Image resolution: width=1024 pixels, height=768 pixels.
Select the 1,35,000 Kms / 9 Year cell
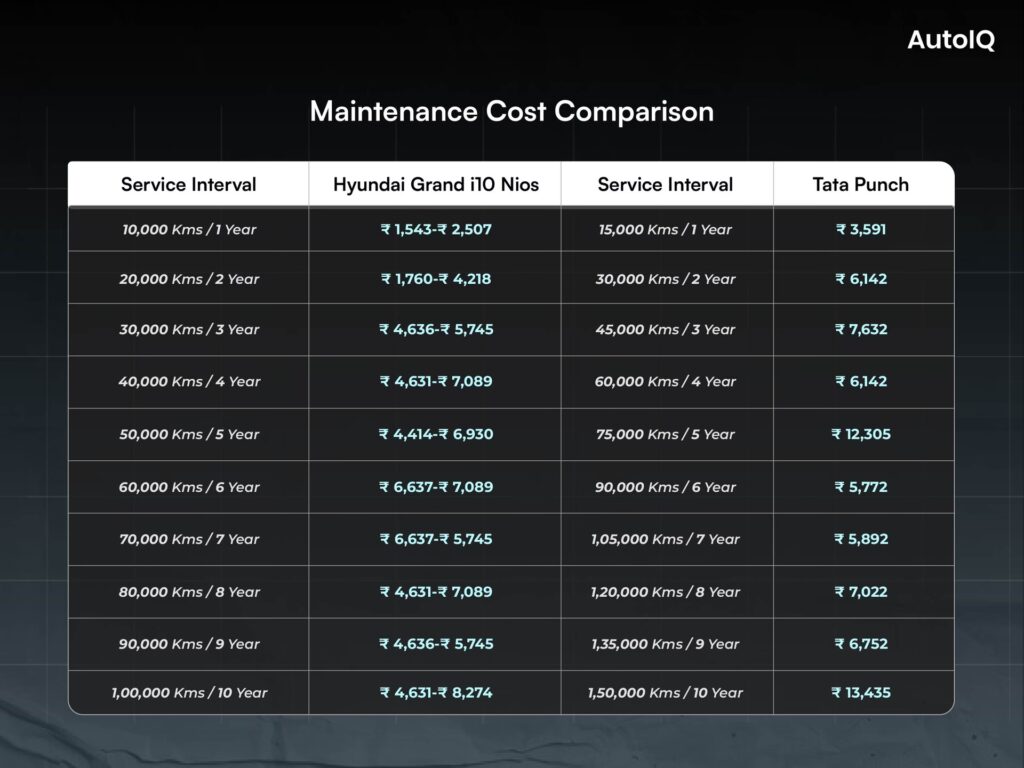pyautogui.click(x=665, y=644)
